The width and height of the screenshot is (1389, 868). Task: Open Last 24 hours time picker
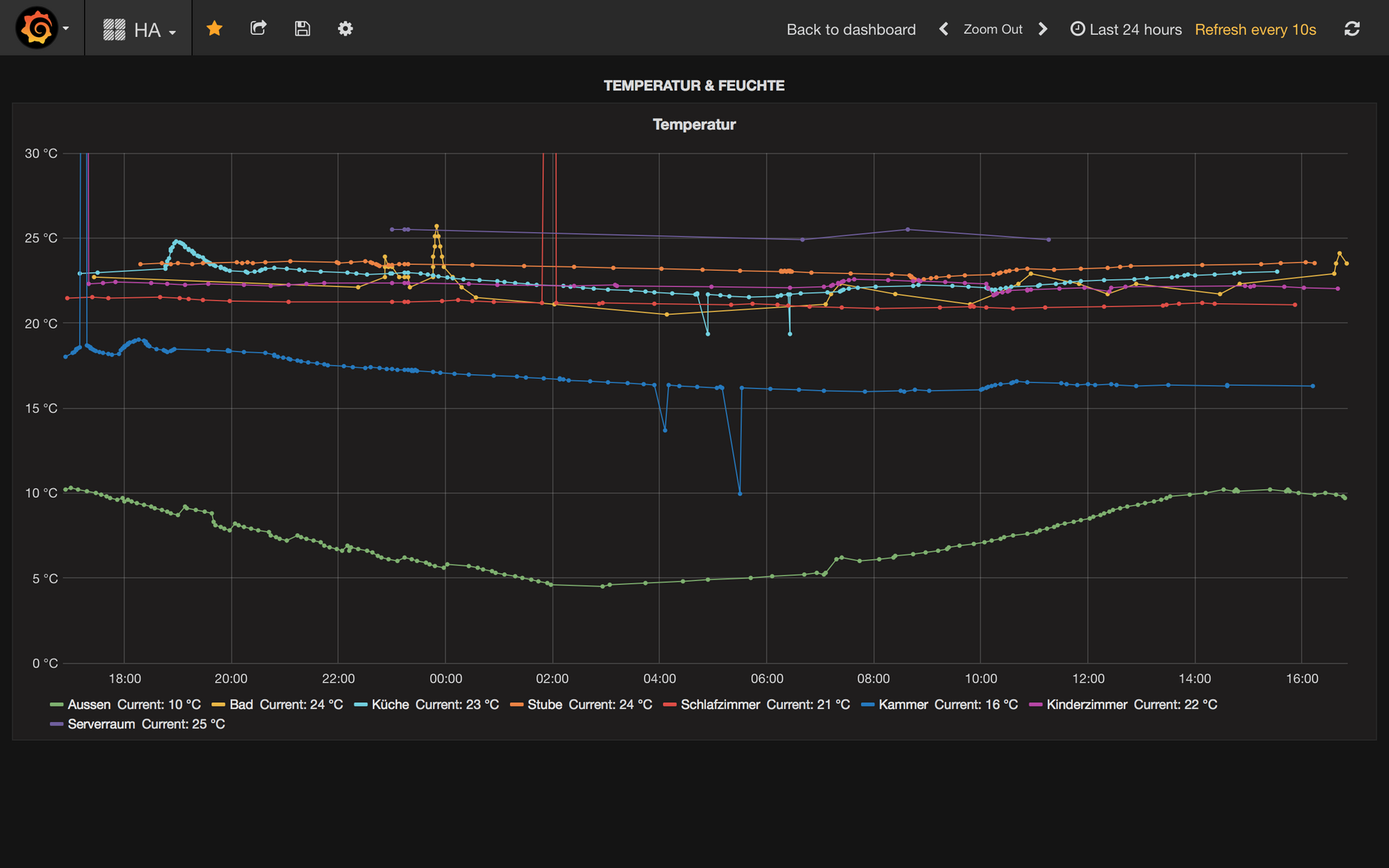point(1126,29)
